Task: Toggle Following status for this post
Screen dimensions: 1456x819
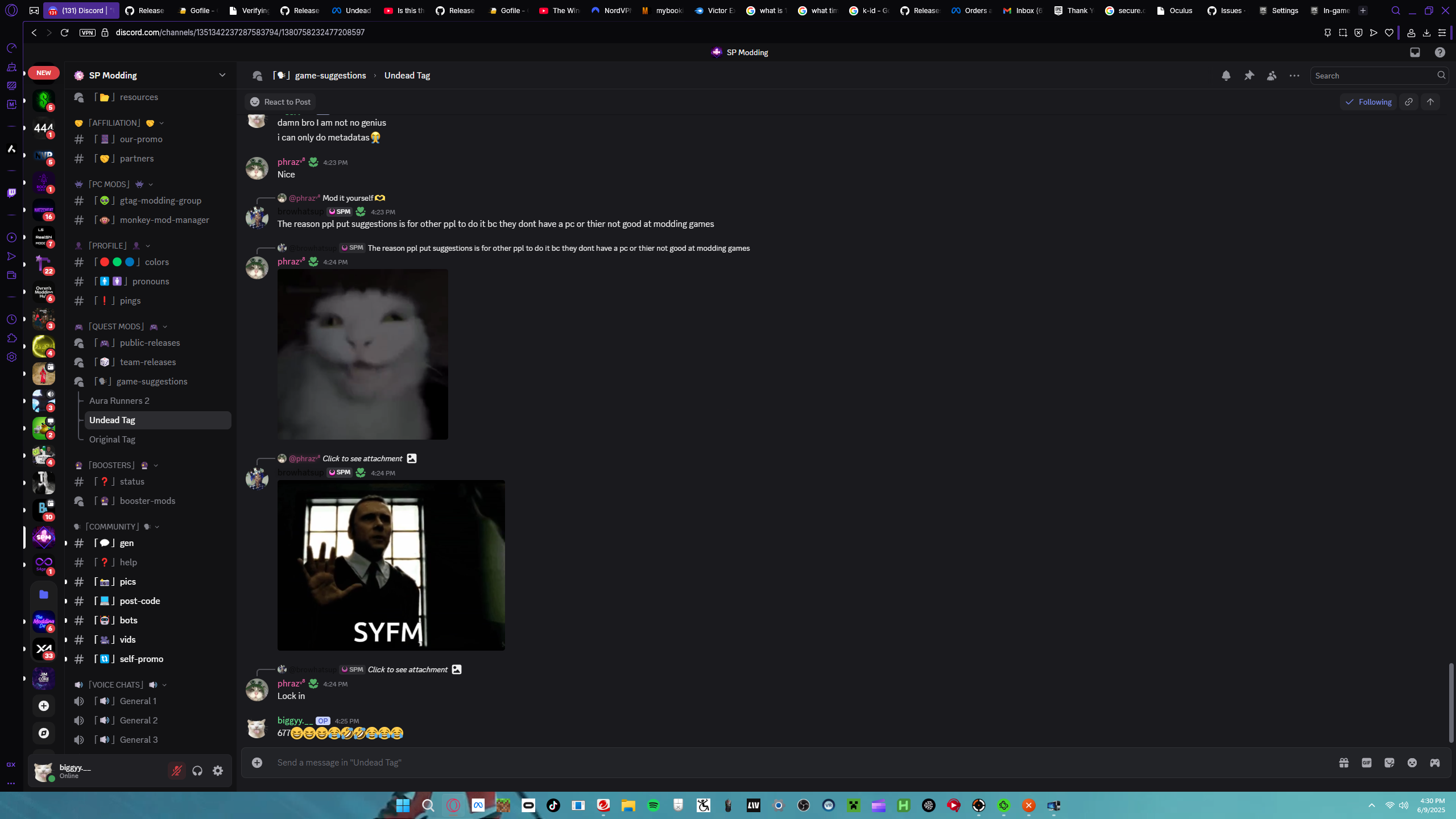Action: [x=1368, y=102]
